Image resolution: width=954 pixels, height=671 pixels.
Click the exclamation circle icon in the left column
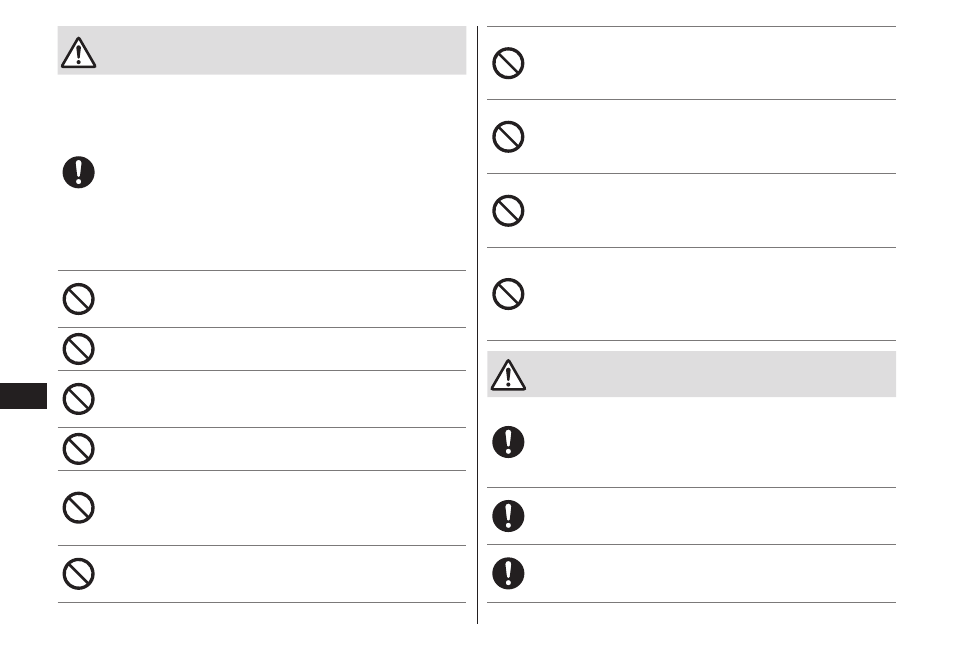click(x=78, y=172)
